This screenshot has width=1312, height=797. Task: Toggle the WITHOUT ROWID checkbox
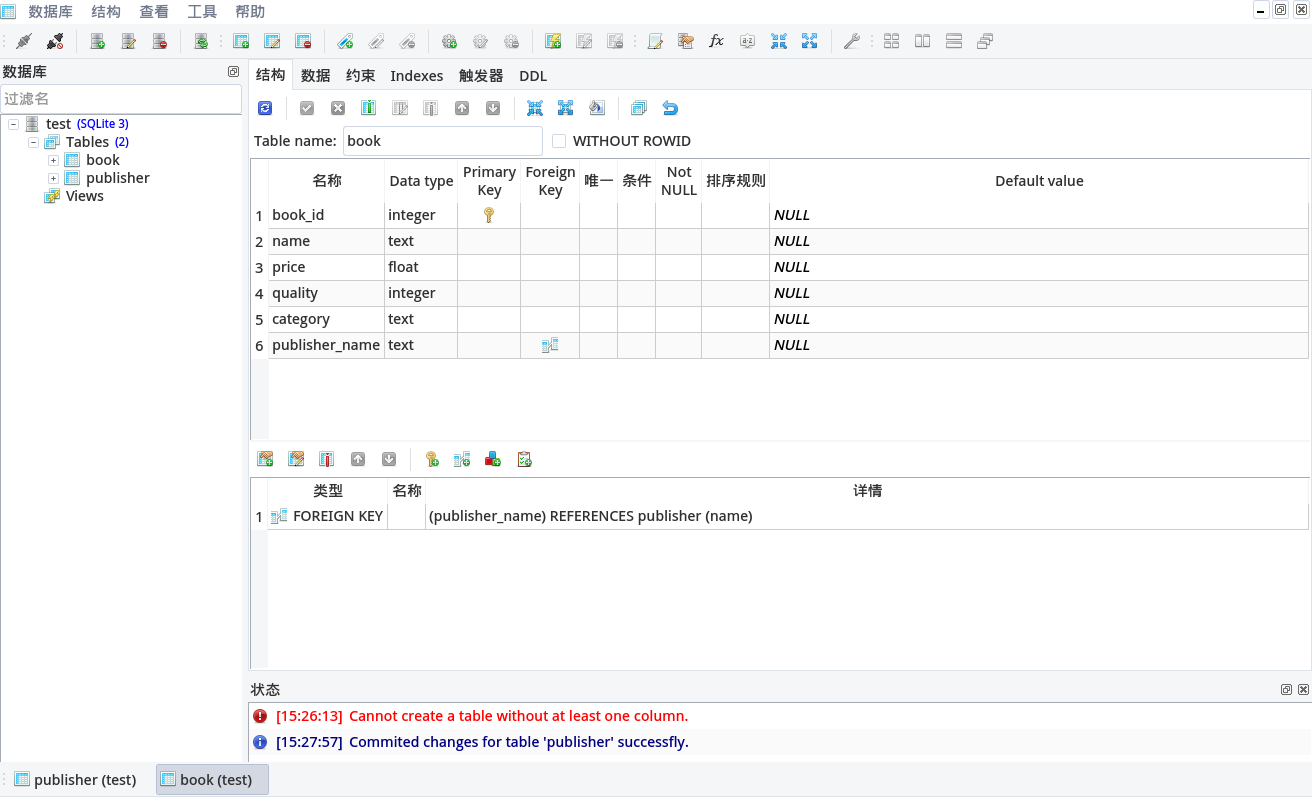click(559, 141)
